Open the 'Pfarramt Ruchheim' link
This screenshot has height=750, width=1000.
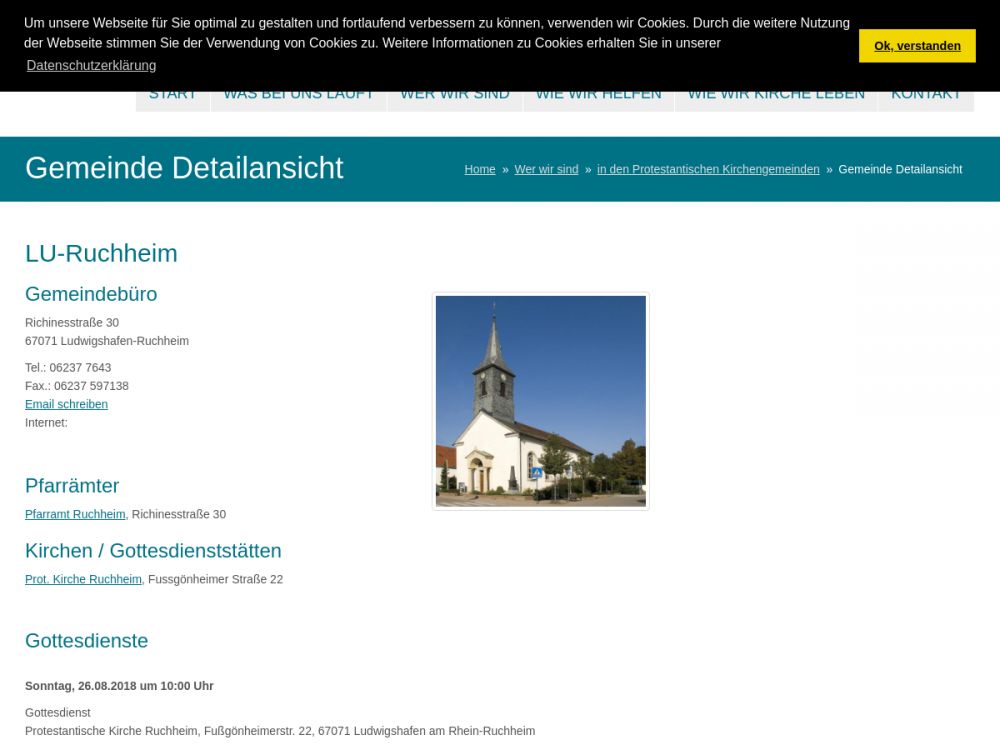coord(75,515)
